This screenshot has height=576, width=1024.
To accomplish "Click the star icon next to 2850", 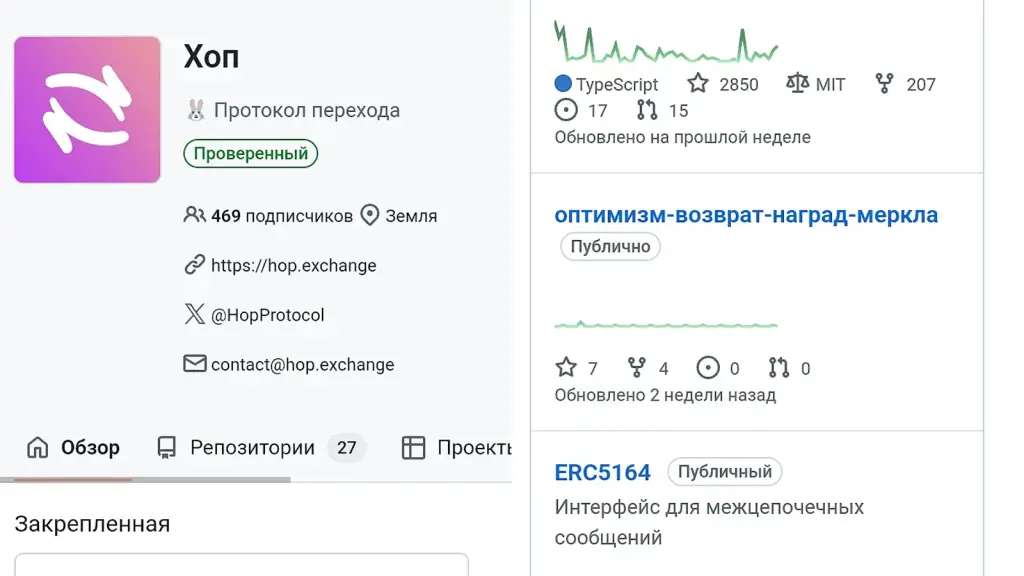I will point(698,83).
